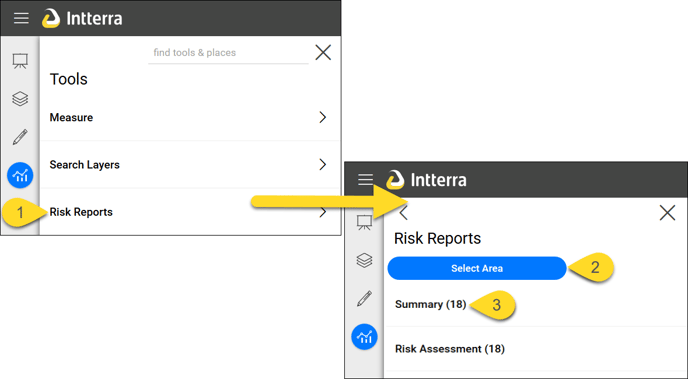Image resolution: width=688 pixels, height=379 pixels.
Task: Open the Measure tool row
Action: click(190, 117)
